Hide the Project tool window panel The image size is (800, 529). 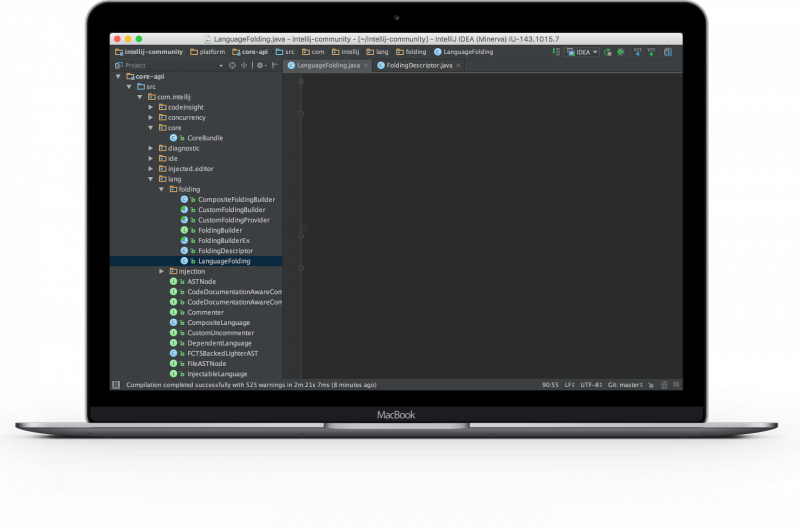(x=274, y=65)
